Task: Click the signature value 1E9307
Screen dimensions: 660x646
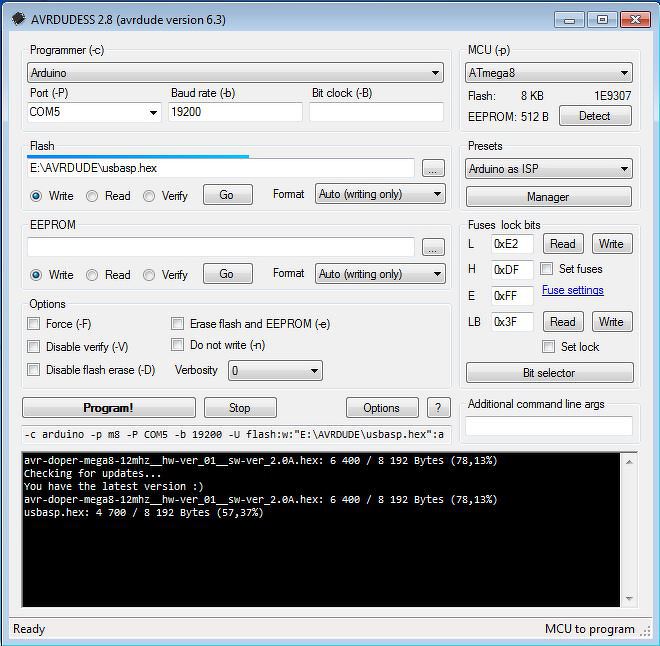Action: tap(612, 96)
